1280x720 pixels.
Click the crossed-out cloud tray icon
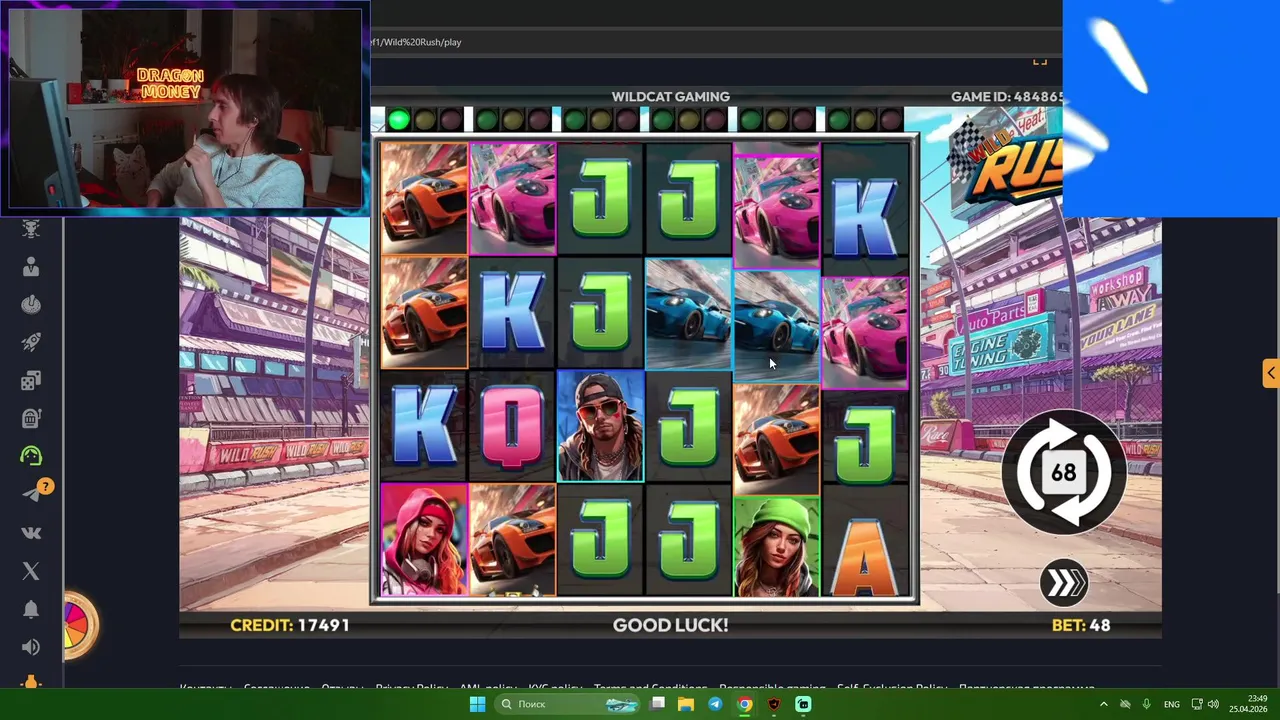click(1125, 704)
